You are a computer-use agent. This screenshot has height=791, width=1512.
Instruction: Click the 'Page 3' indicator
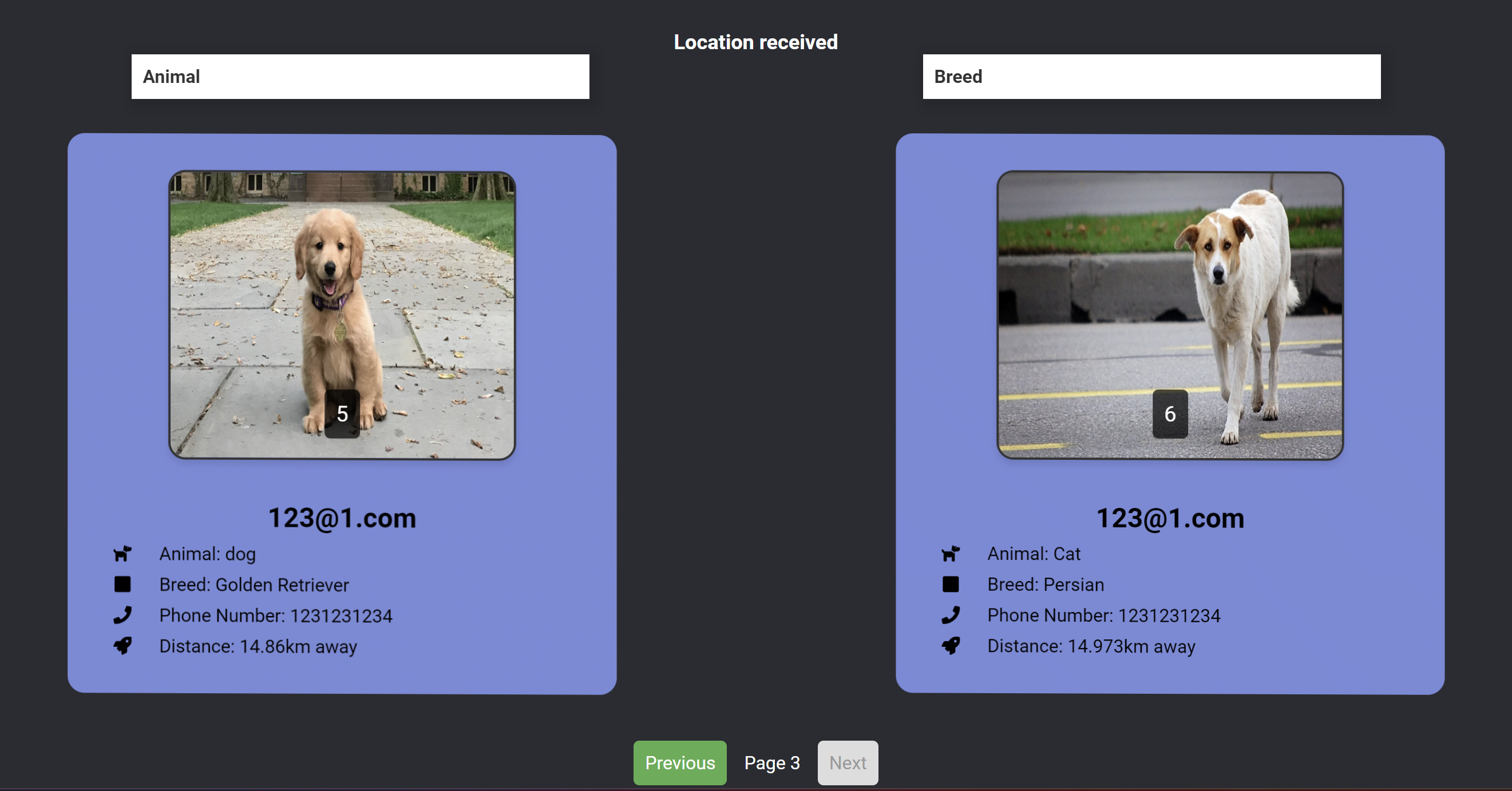click(x=772, y=763)
